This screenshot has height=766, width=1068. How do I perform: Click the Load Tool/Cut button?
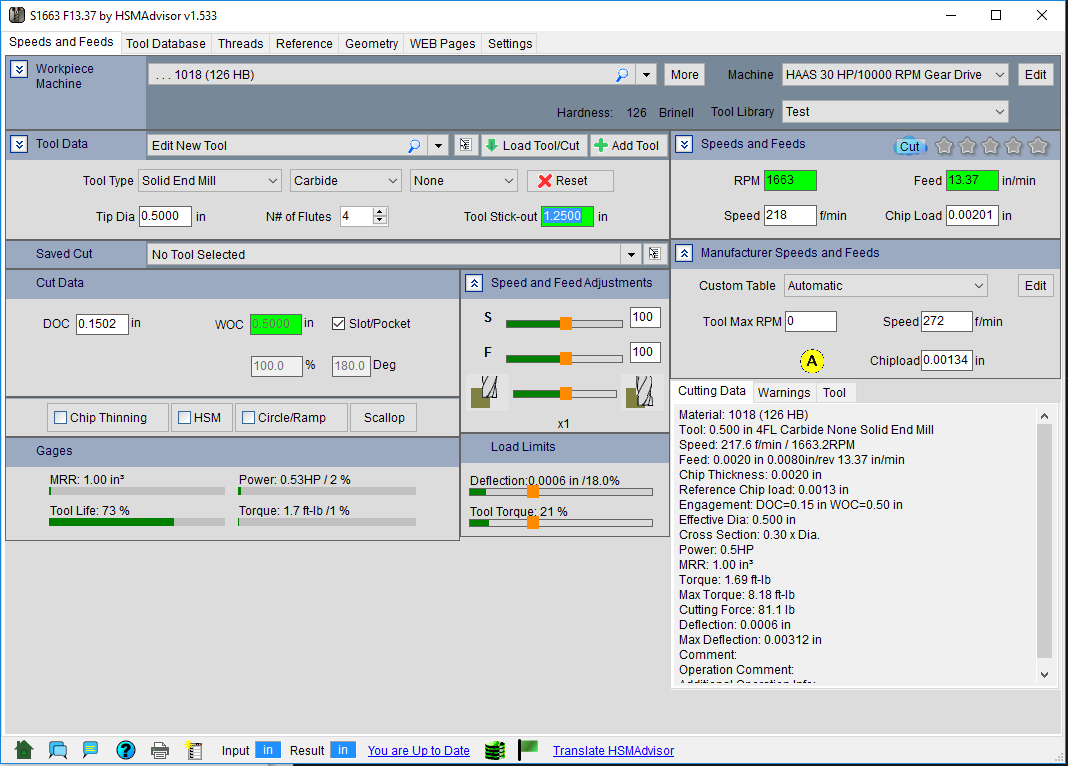coord(532,146)
